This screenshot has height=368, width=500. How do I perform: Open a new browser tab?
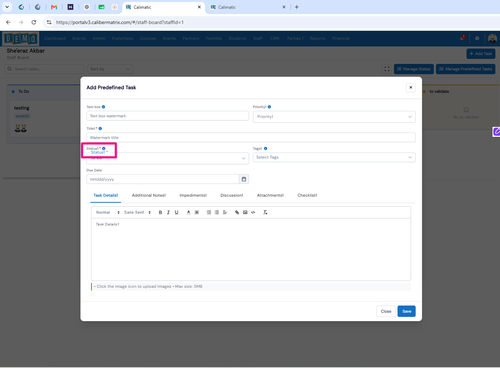[297, 7]
